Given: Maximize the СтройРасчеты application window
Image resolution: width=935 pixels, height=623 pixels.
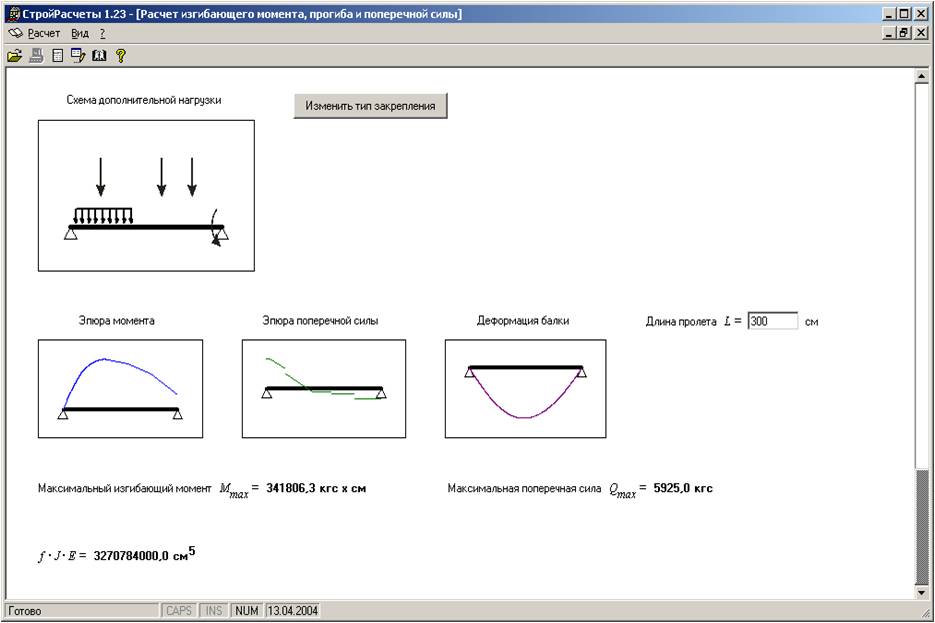Looking at the screenshot, I should 905,14.
